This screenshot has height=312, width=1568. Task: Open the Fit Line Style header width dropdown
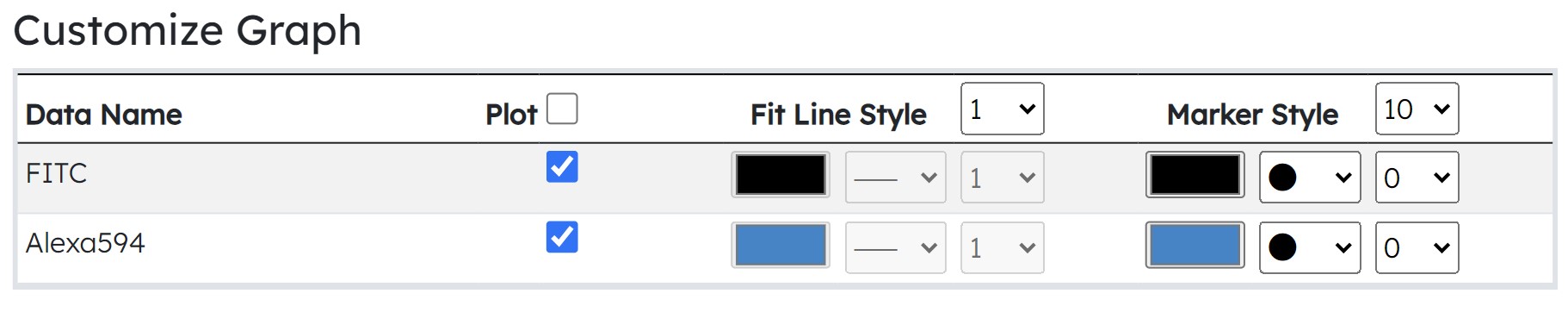1003,109
